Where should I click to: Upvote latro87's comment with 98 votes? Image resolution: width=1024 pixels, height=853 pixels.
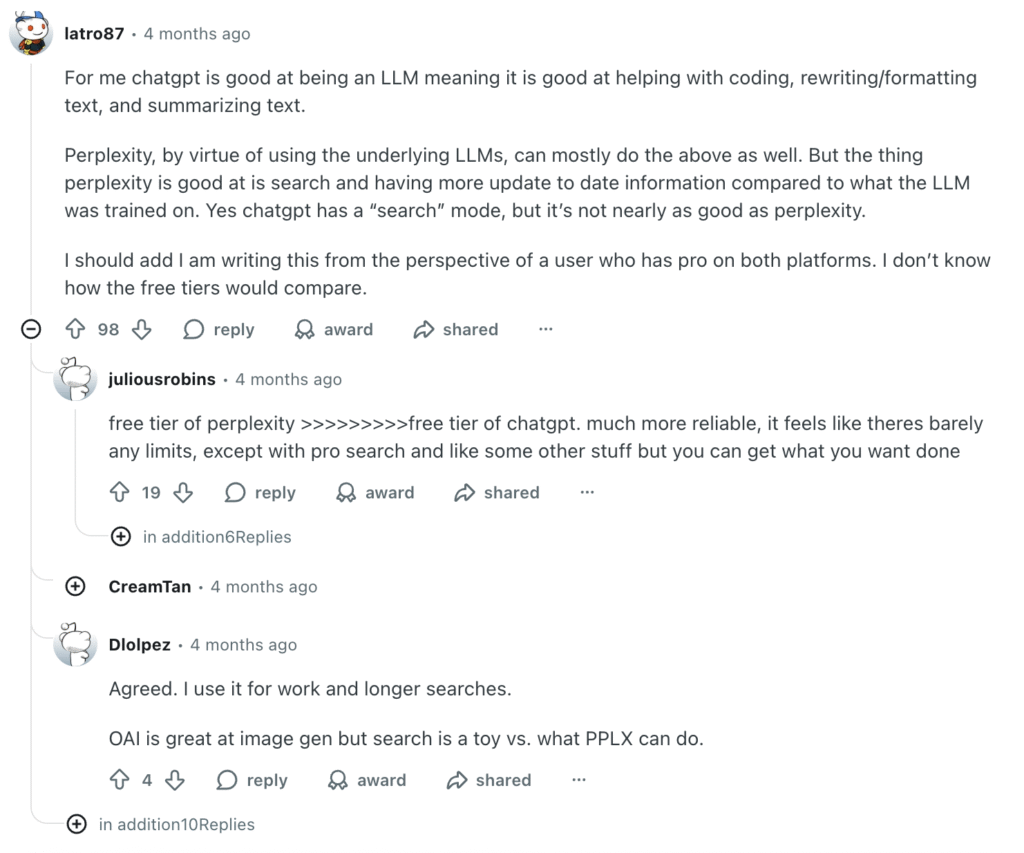(x=75, y=329)
